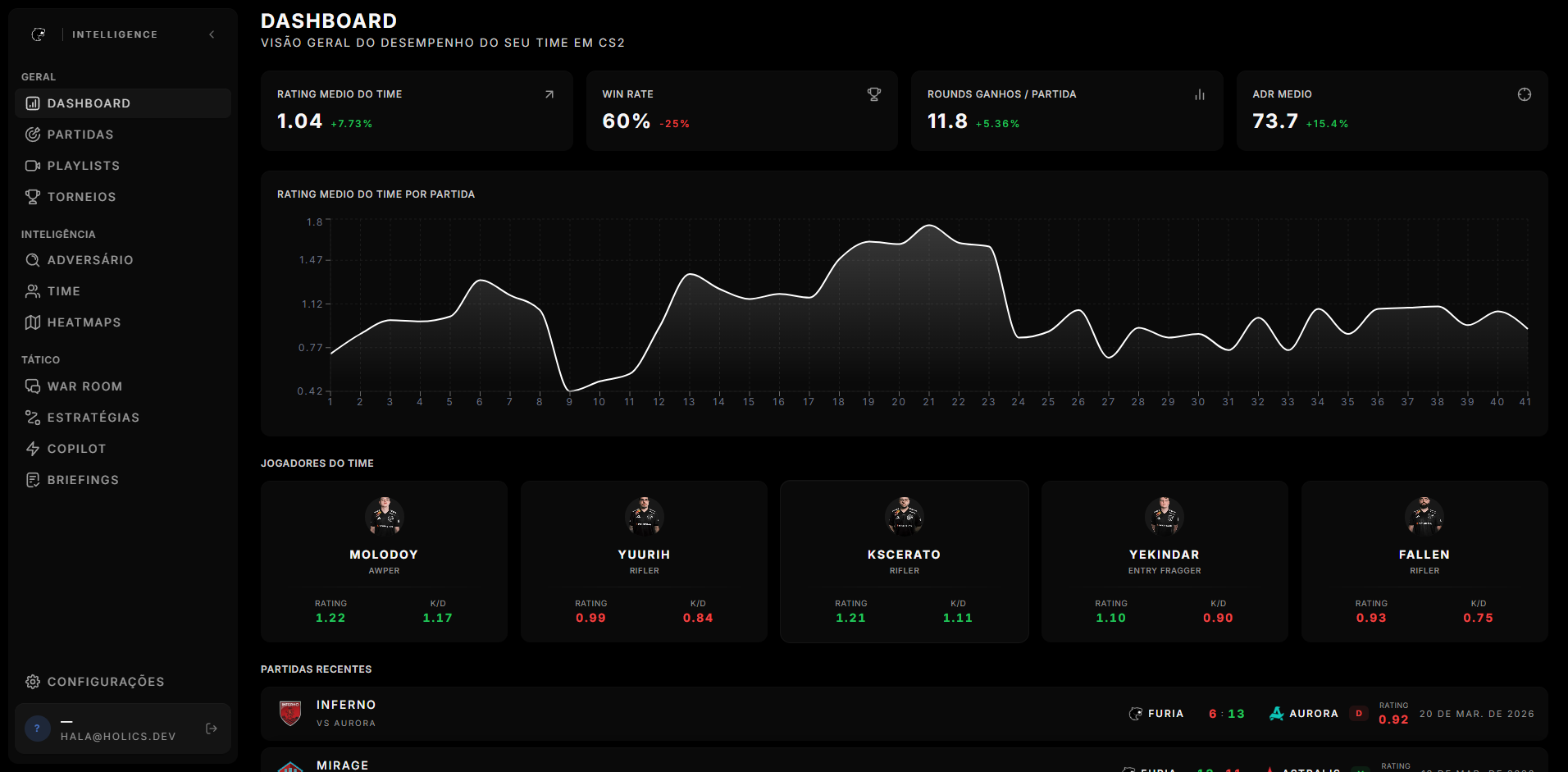
Task: Click the bar chart icon on Rounds Ganhos card
Action: pyautogui.click(x=1199, y=94)
